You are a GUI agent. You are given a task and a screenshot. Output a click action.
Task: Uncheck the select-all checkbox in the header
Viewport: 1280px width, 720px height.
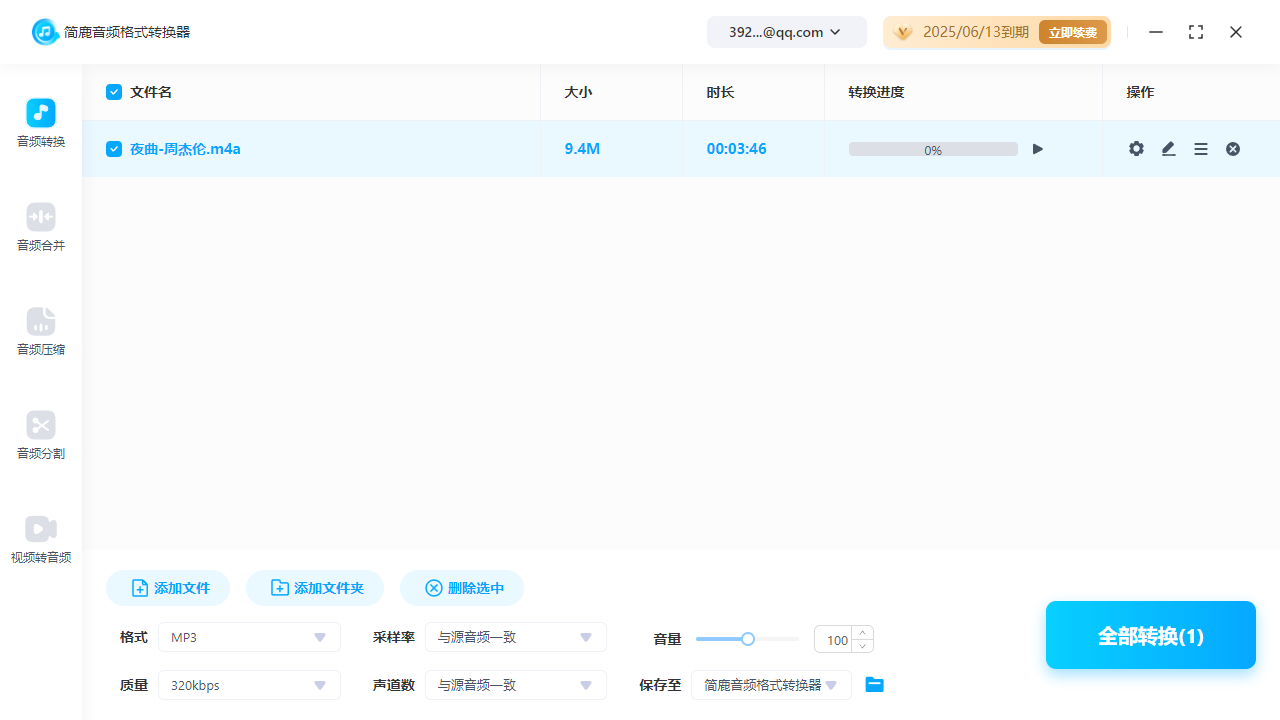(114, 91)
